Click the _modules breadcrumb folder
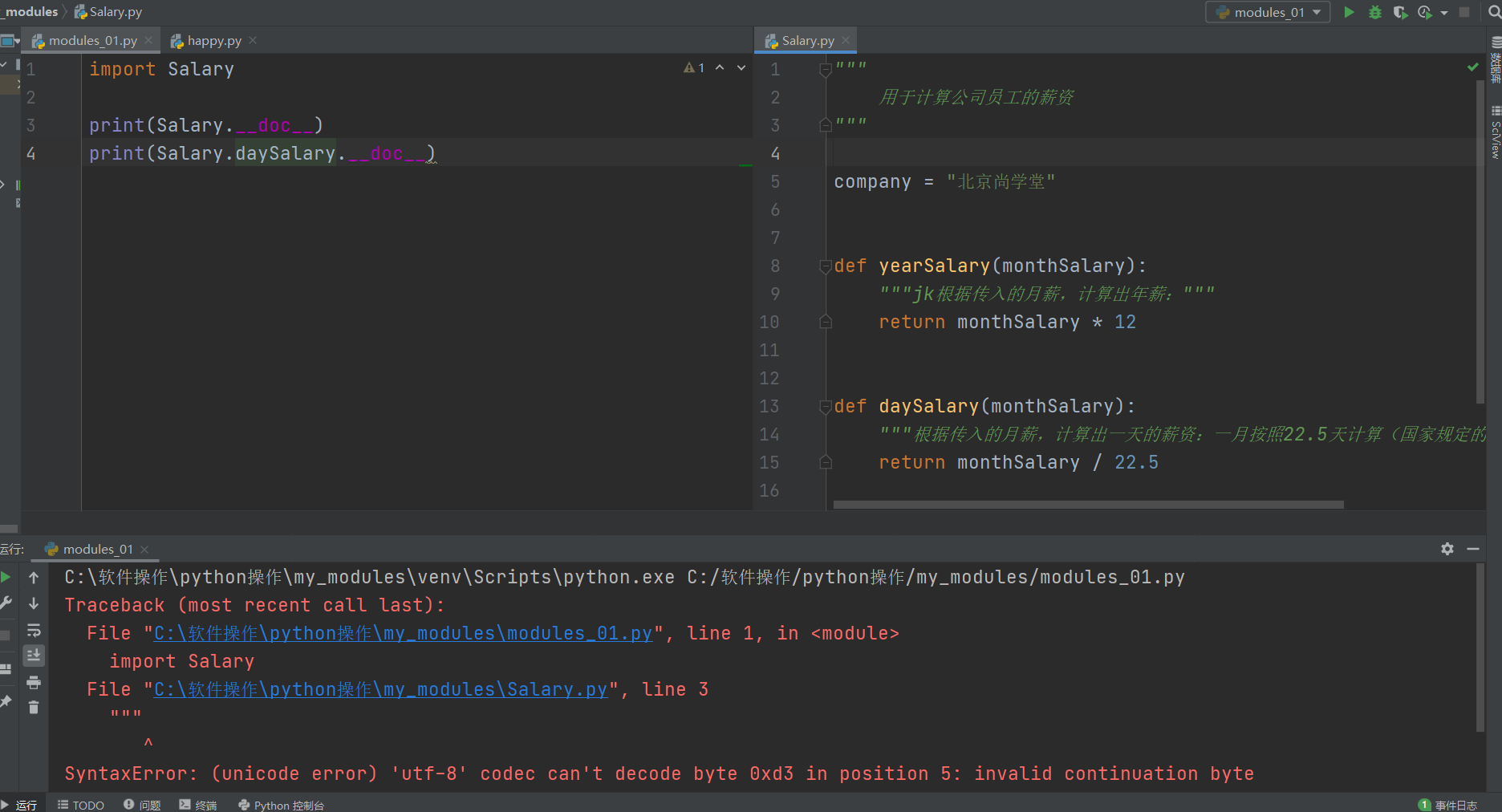 coord(30,12)
